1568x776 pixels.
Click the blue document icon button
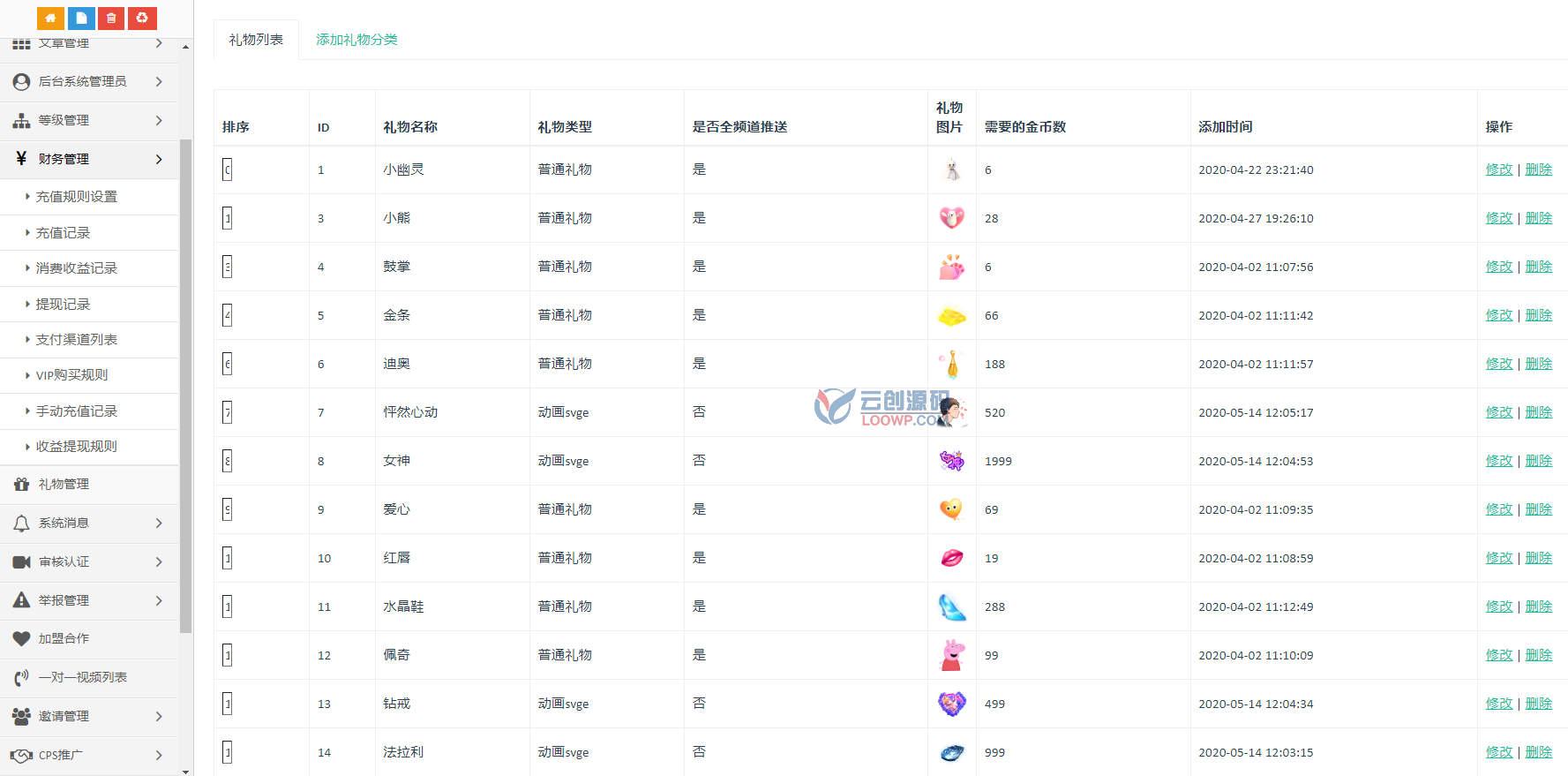coord(81,18)
